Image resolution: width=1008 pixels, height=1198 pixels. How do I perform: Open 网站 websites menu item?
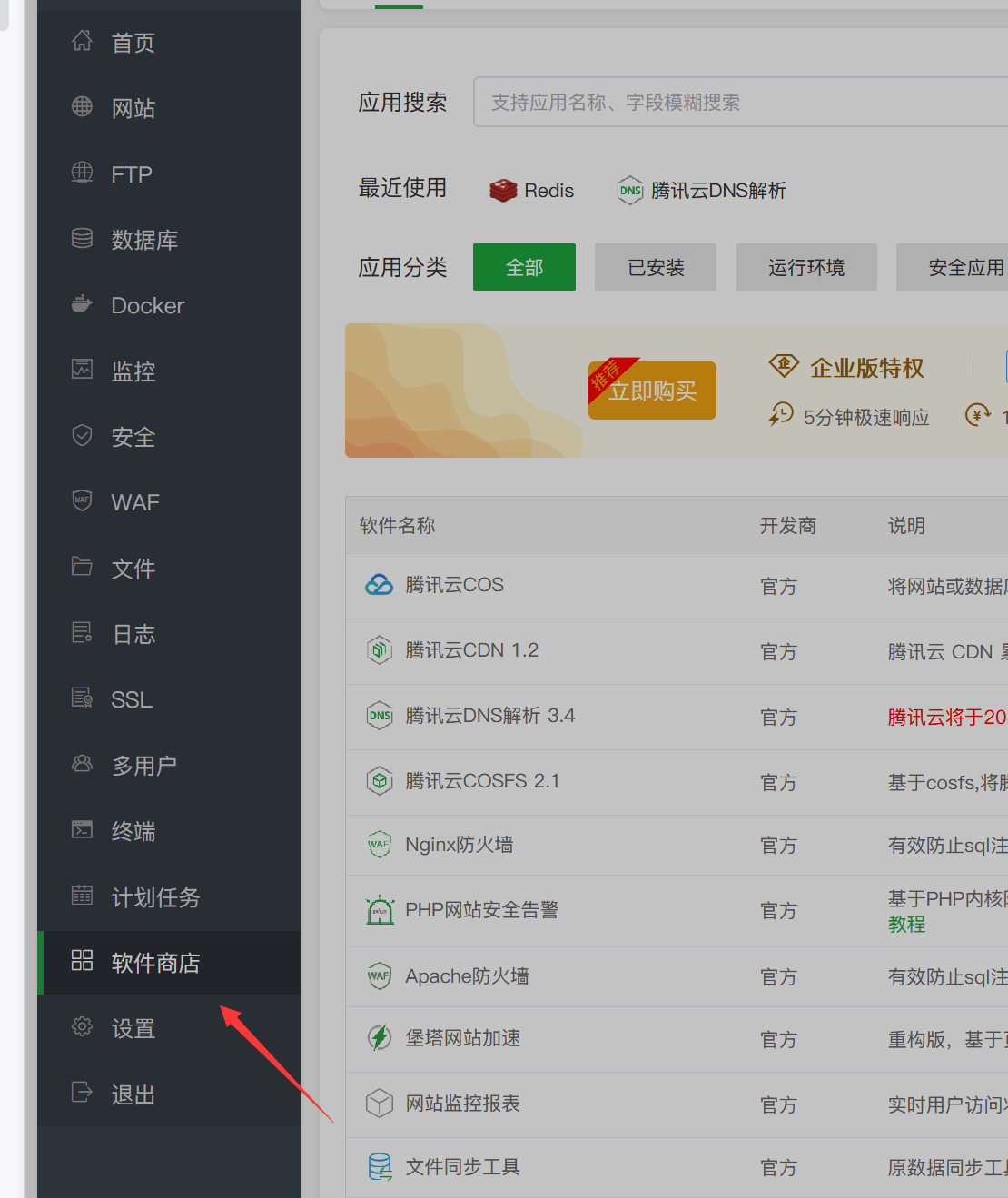pyautogui.click(x=169, y=108)
